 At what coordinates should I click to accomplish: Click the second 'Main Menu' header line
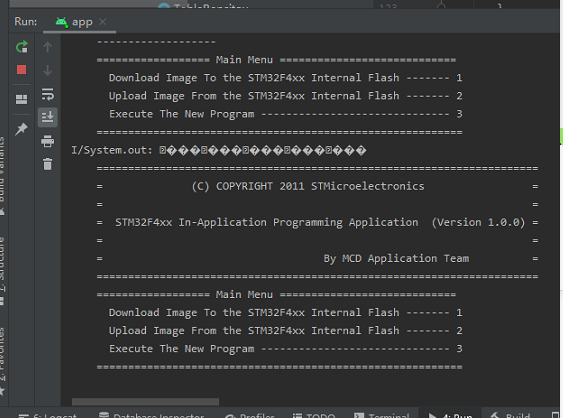(x=276, y=294)
